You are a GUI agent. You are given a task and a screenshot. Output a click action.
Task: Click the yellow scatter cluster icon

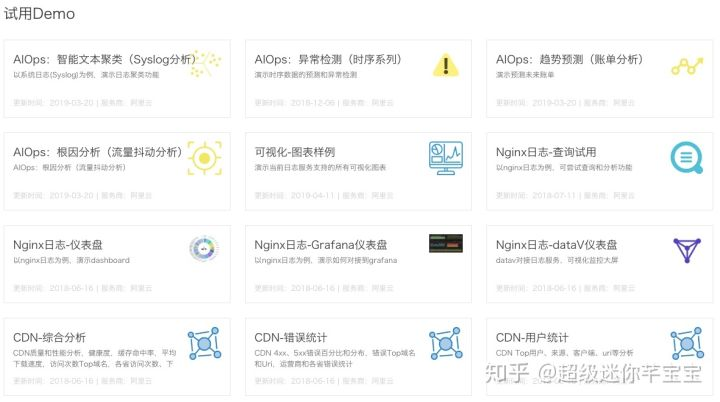coord(205,64)
